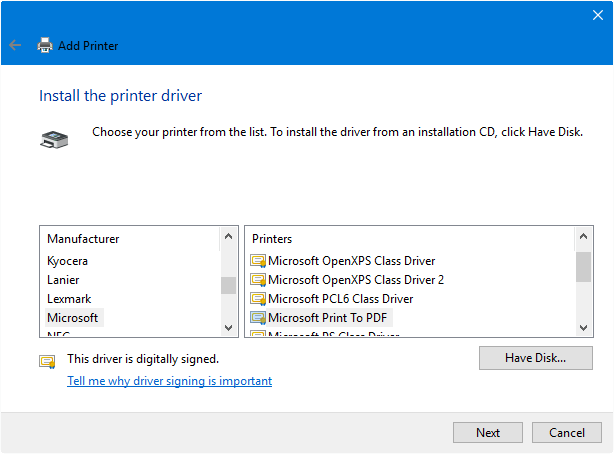Pick Microsoft PCL6 Class Driver

point(340,299)
